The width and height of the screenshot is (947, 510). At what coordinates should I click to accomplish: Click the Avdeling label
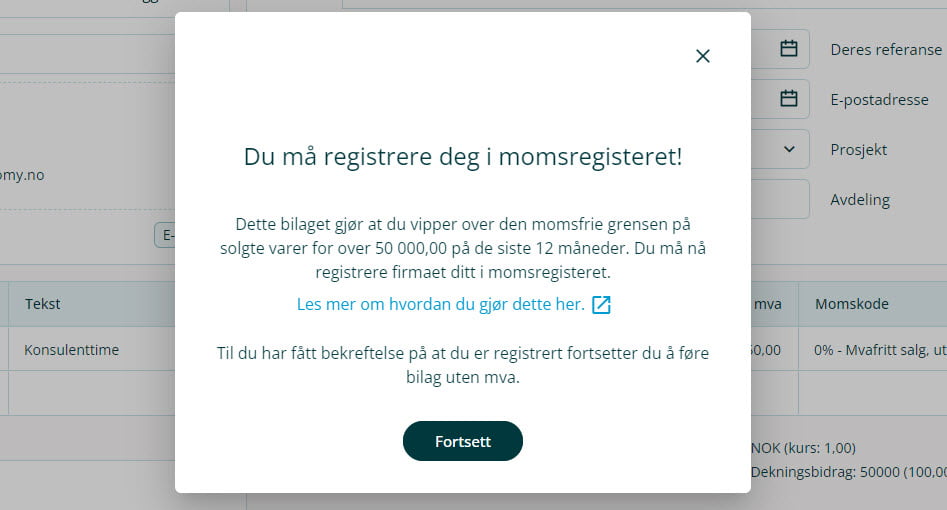(860, 199)
